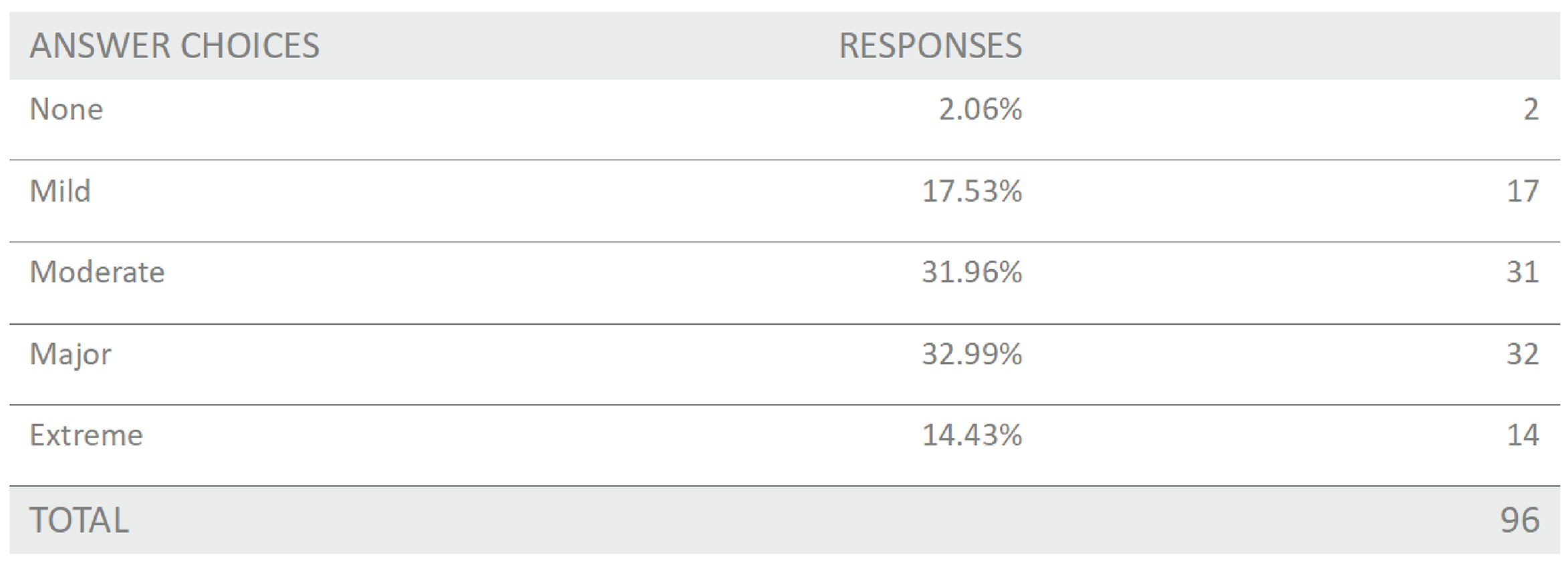The width and height of the screenshot is (1568, 565).
Task: Select the Major answer choice label
Action: click(x=70, y=354)
